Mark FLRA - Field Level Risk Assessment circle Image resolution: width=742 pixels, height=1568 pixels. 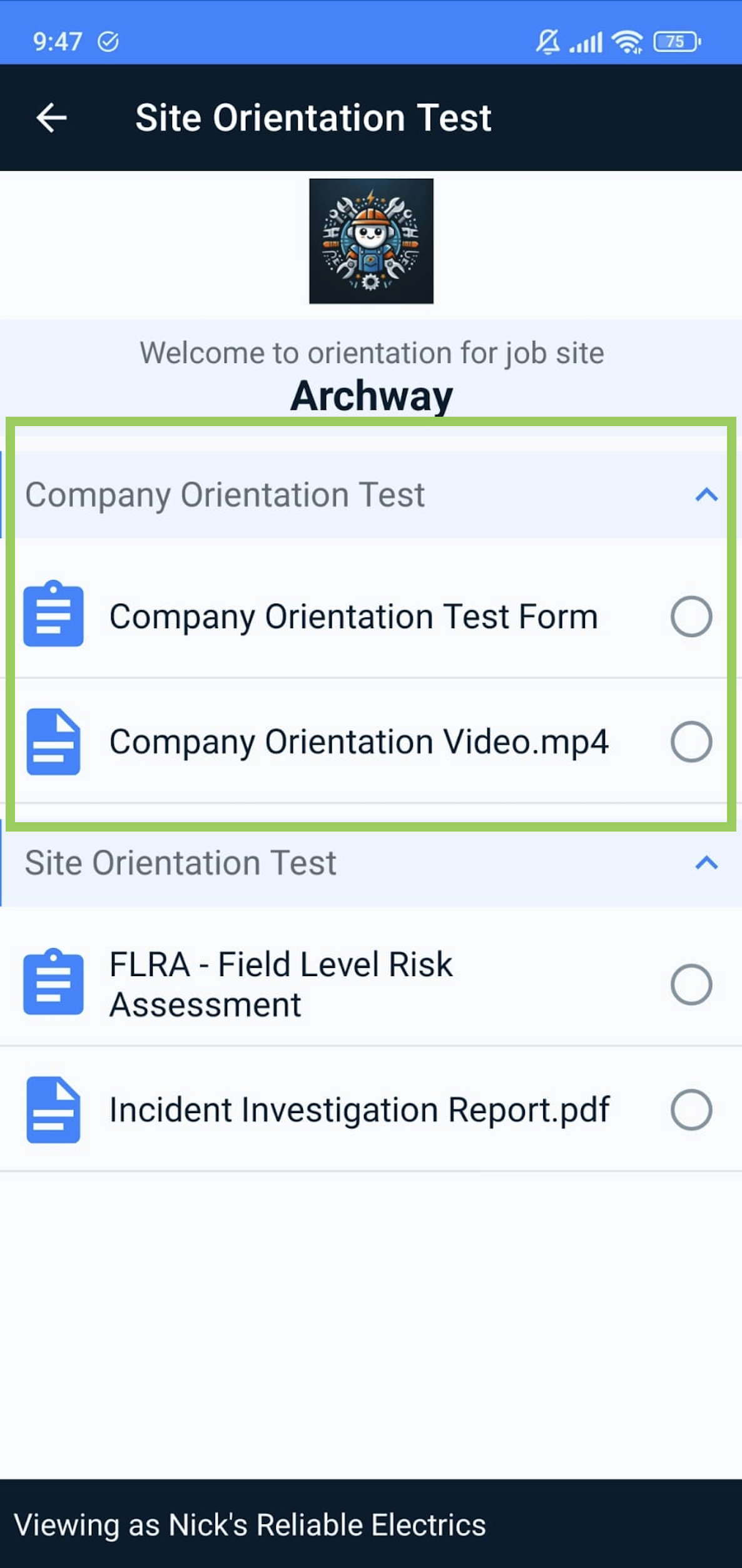tap(691, 984)
